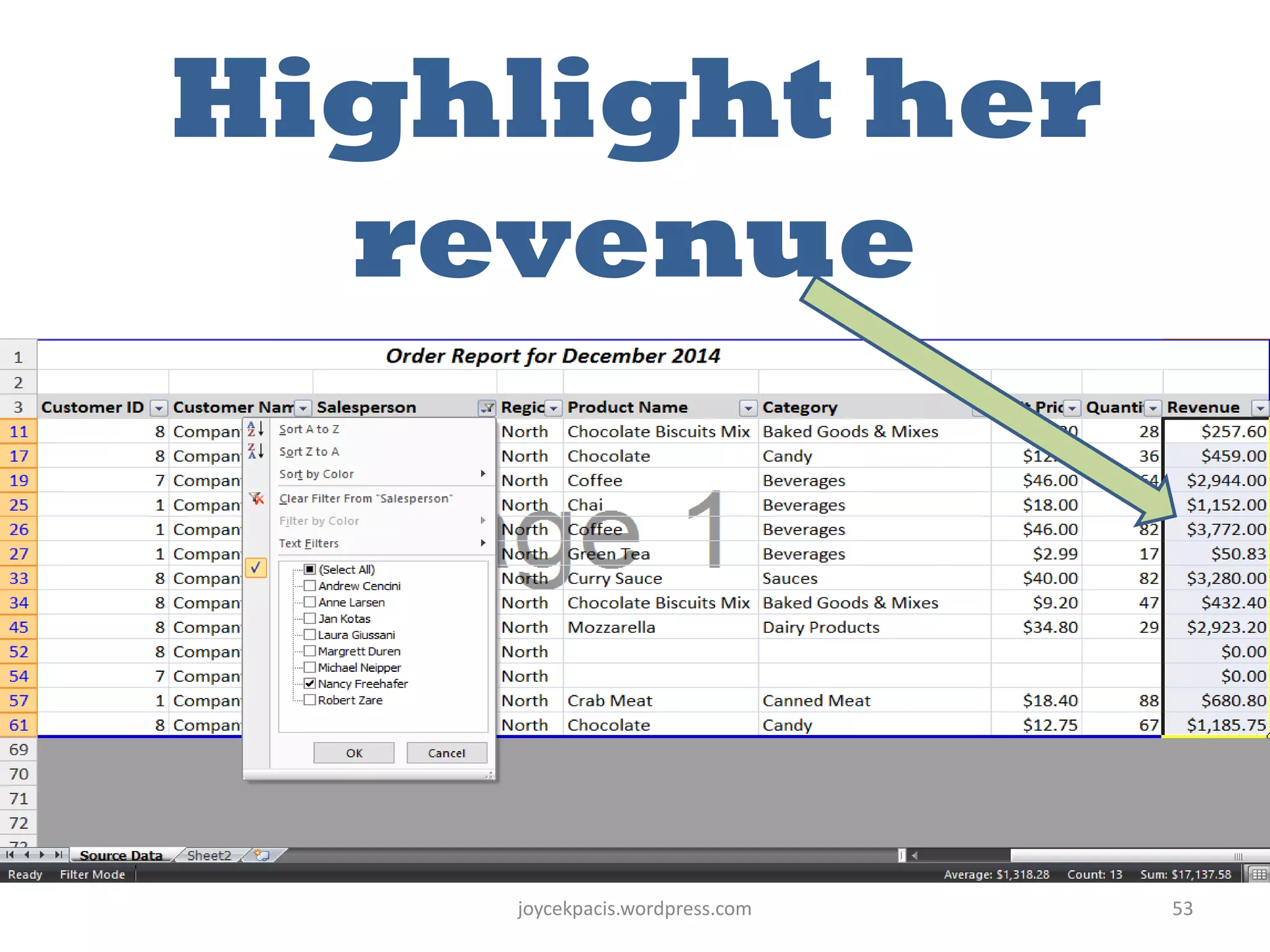The image size is (1270, 952).
Task: Open the Region filter dropdown
Action: 554,408
